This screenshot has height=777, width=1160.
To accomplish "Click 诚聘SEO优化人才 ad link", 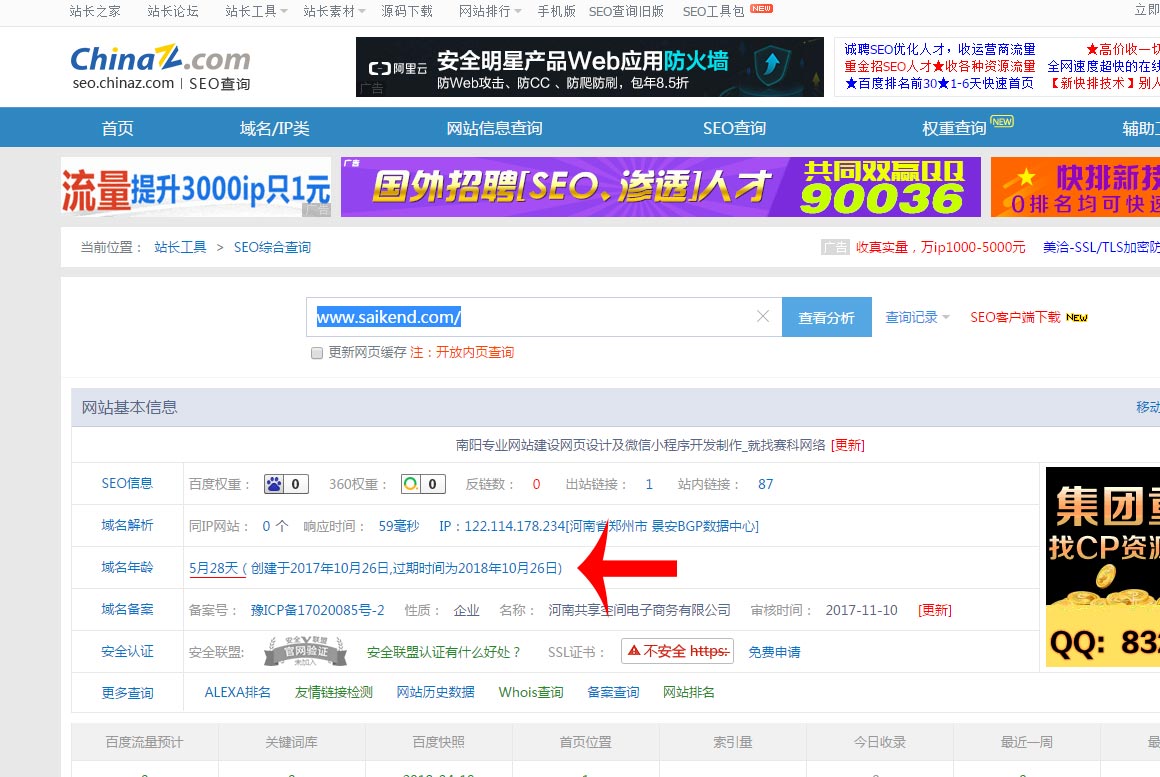I will 940,50.
